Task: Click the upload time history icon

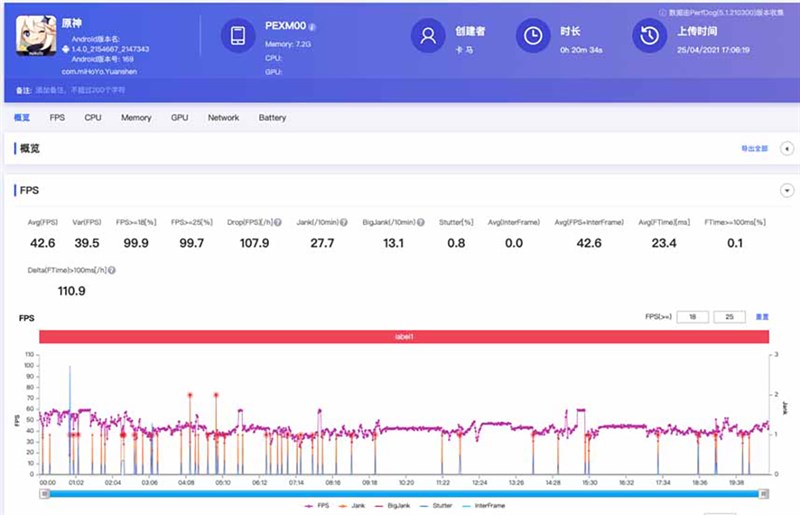Action: pyautogui.click(x=649, y=35)
